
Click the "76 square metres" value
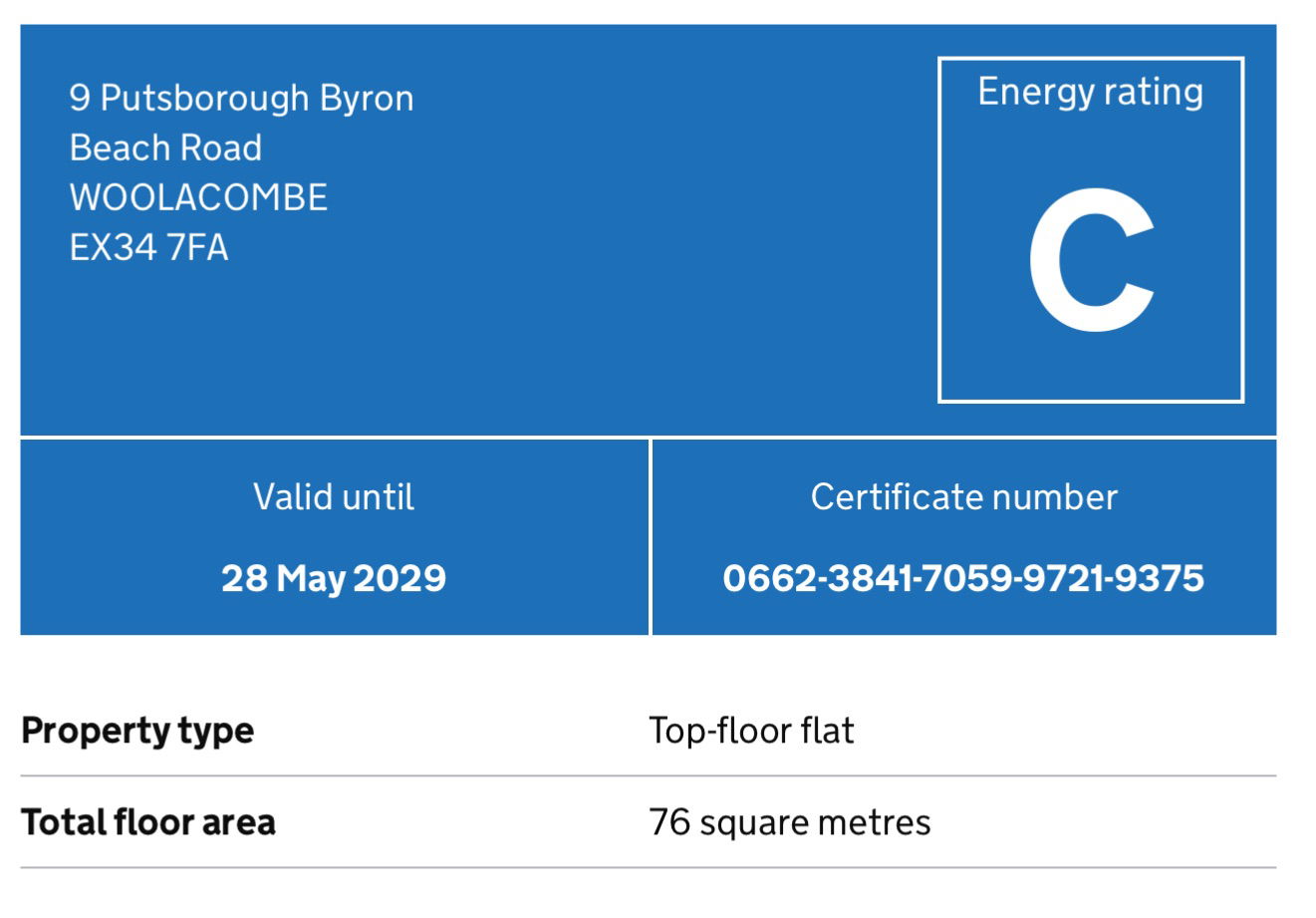pyautogui.click(x=789, y=822)
